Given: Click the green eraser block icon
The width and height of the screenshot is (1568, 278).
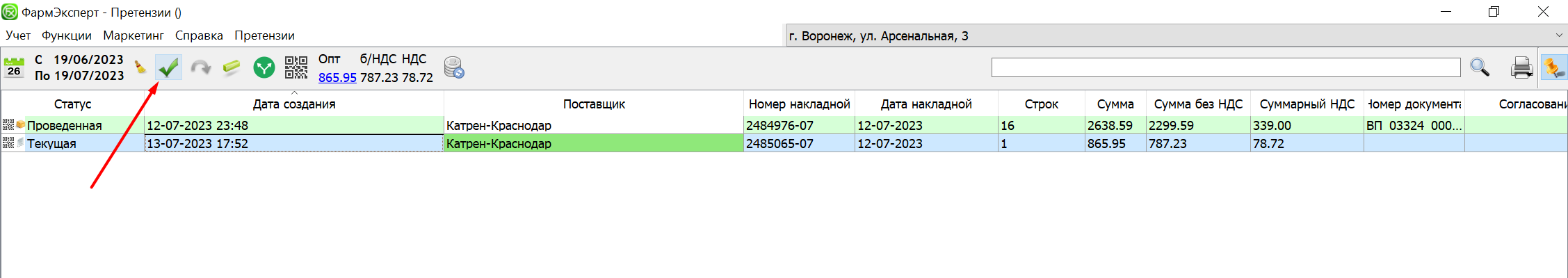Looking at the screenshot, I should tap(232, 67).
